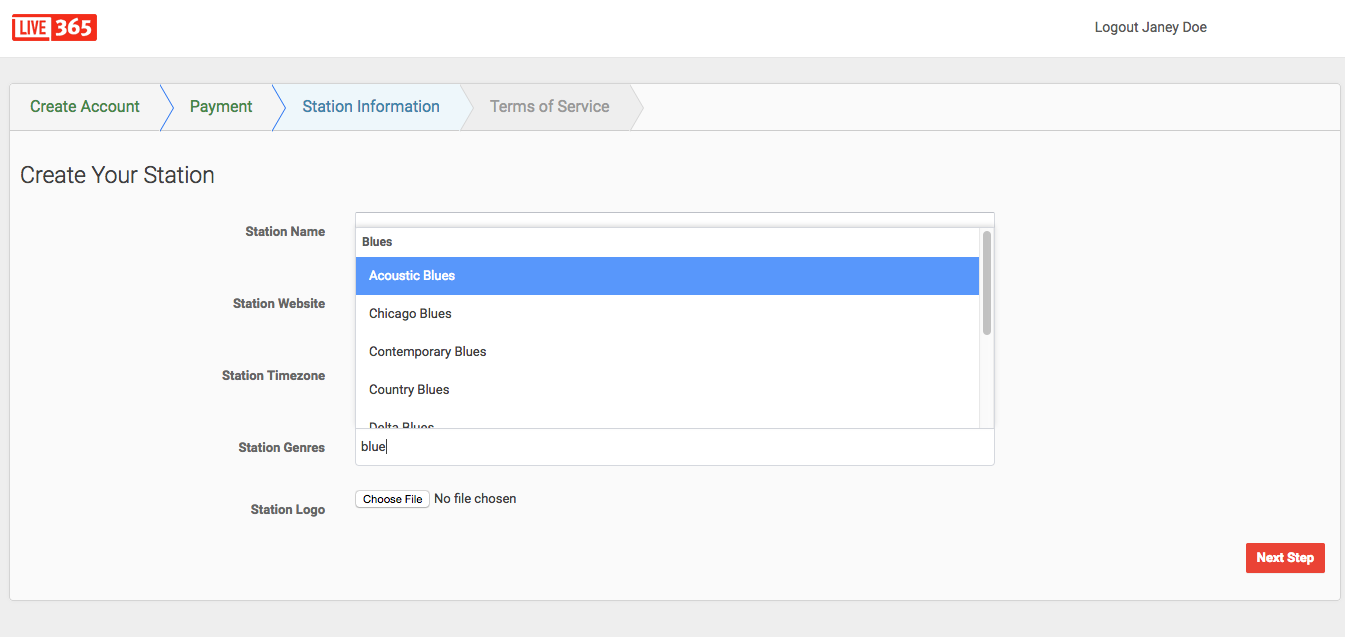Click the Next Step button

(1285, 558)
